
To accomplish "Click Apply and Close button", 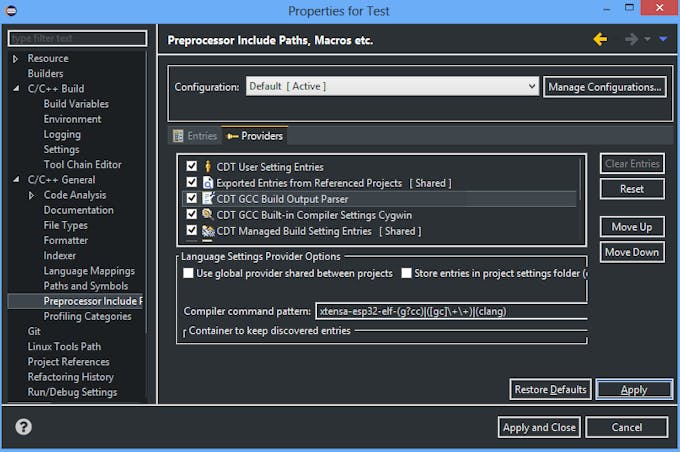I will coord(539,427).
